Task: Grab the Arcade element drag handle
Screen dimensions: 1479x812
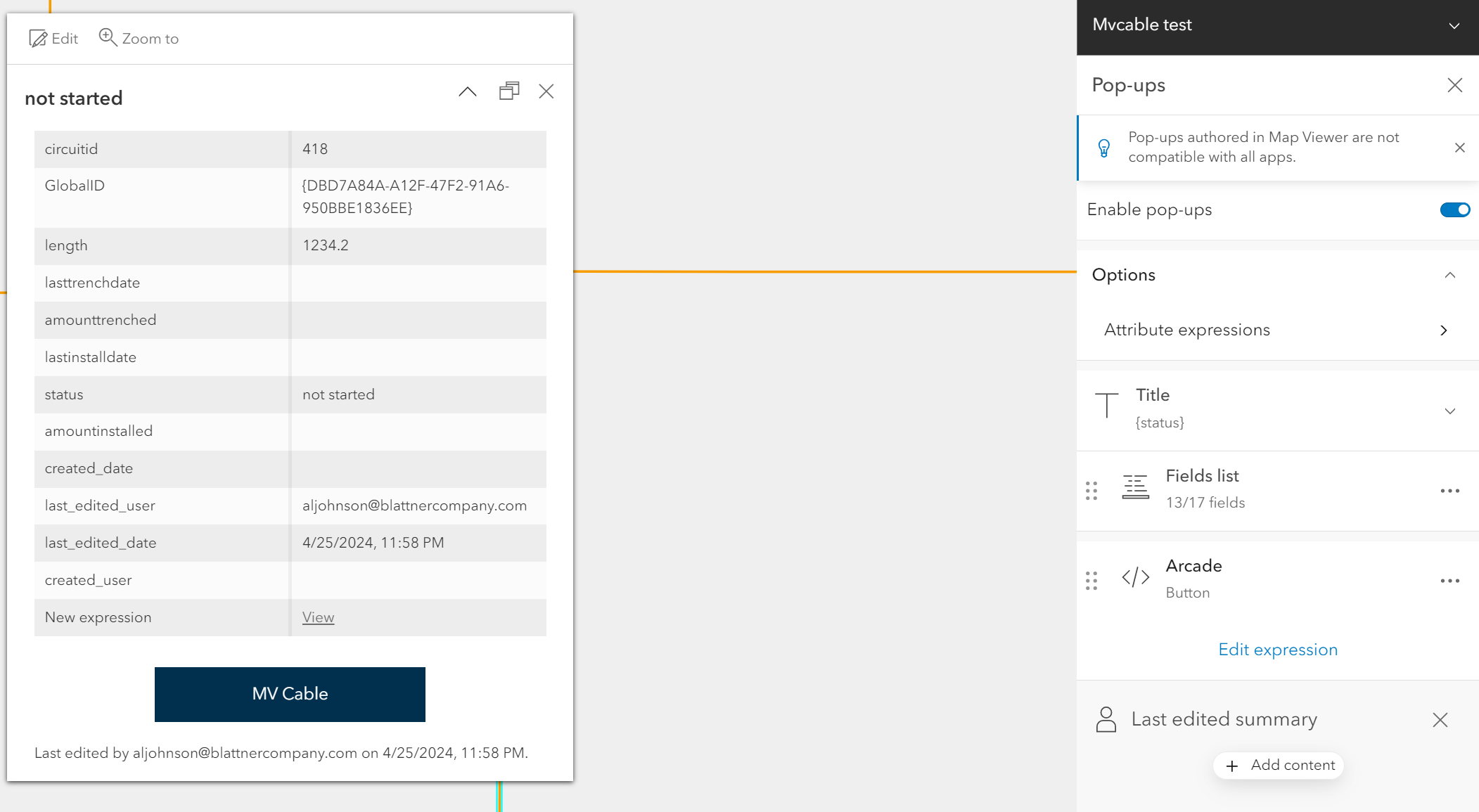Action: (x=1091, y=581)
